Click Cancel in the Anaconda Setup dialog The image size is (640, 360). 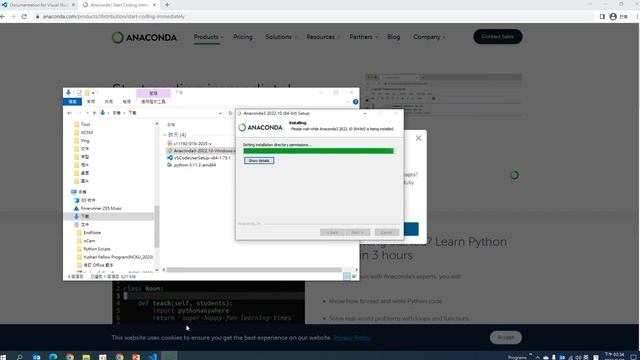[x=387, y=232]
